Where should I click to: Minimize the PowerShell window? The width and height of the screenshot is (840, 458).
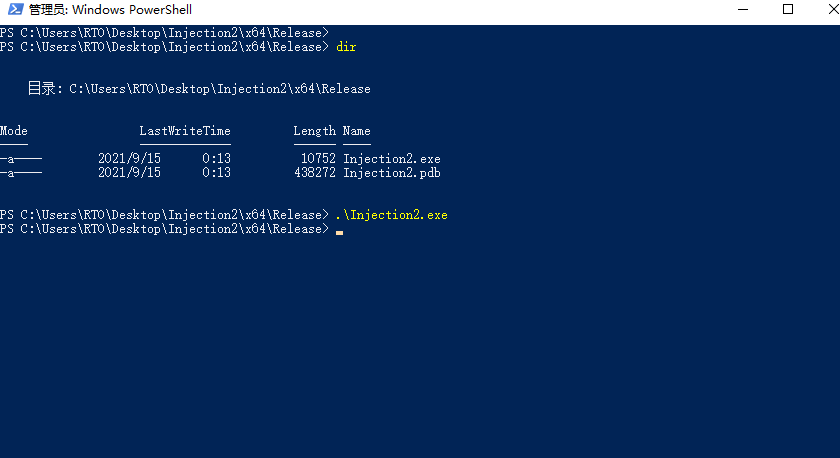click(742, 10)
